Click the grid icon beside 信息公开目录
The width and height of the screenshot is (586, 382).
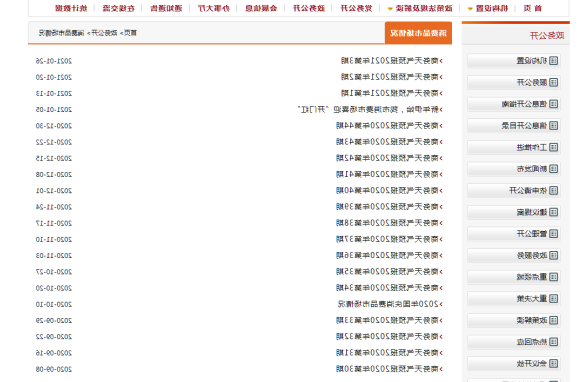[553, 126]
